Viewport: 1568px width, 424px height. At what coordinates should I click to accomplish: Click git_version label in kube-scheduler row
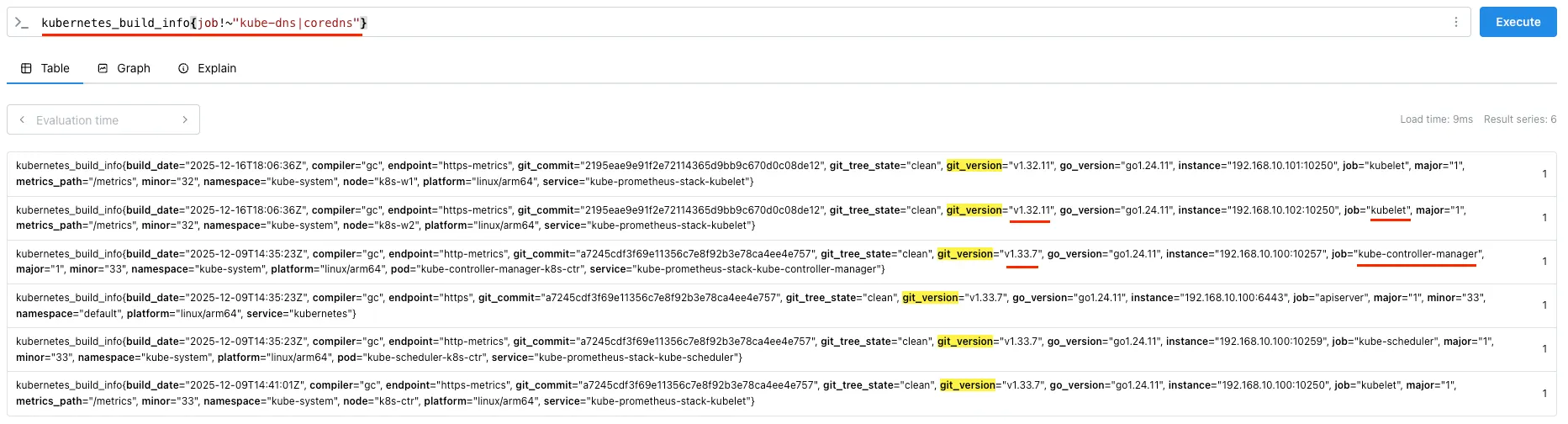pyautogui.click(x=965, y=342)
